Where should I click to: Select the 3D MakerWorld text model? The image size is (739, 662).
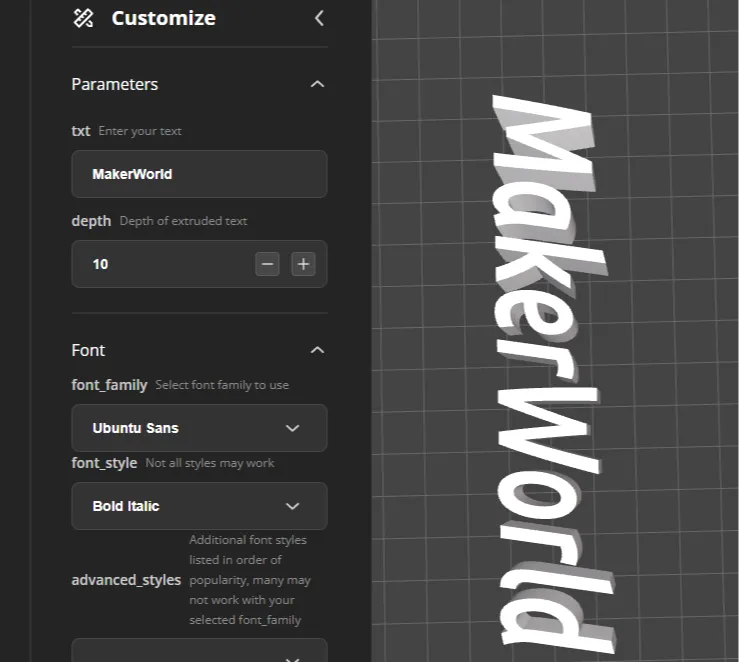coord(545,370)
